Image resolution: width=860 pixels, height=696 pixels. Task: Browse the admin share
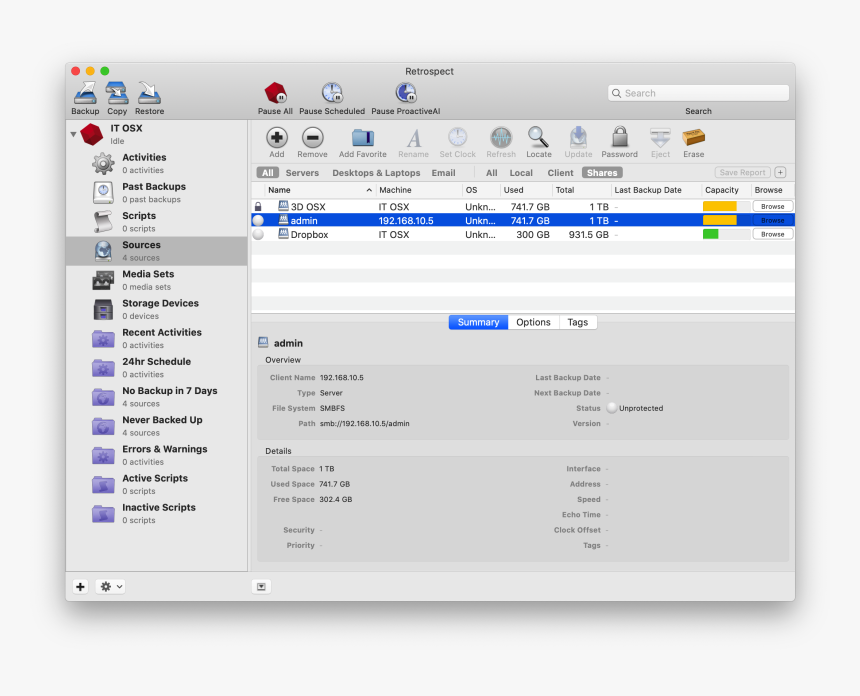click(x=772, y=220)
